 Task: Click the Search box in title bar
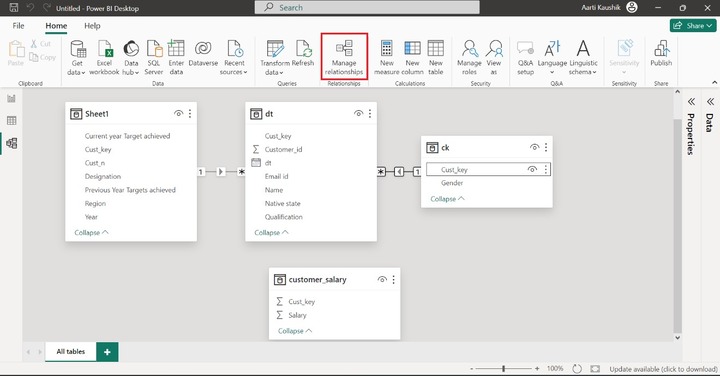click(x=367, y=7)
